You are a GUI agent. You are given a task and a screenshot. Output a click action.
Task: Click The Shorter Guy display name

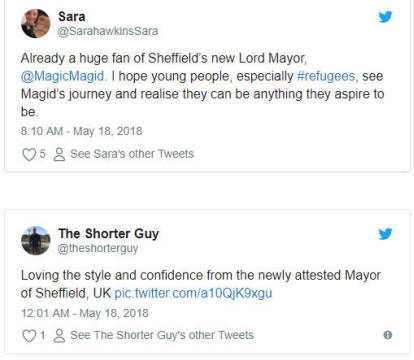109,234
